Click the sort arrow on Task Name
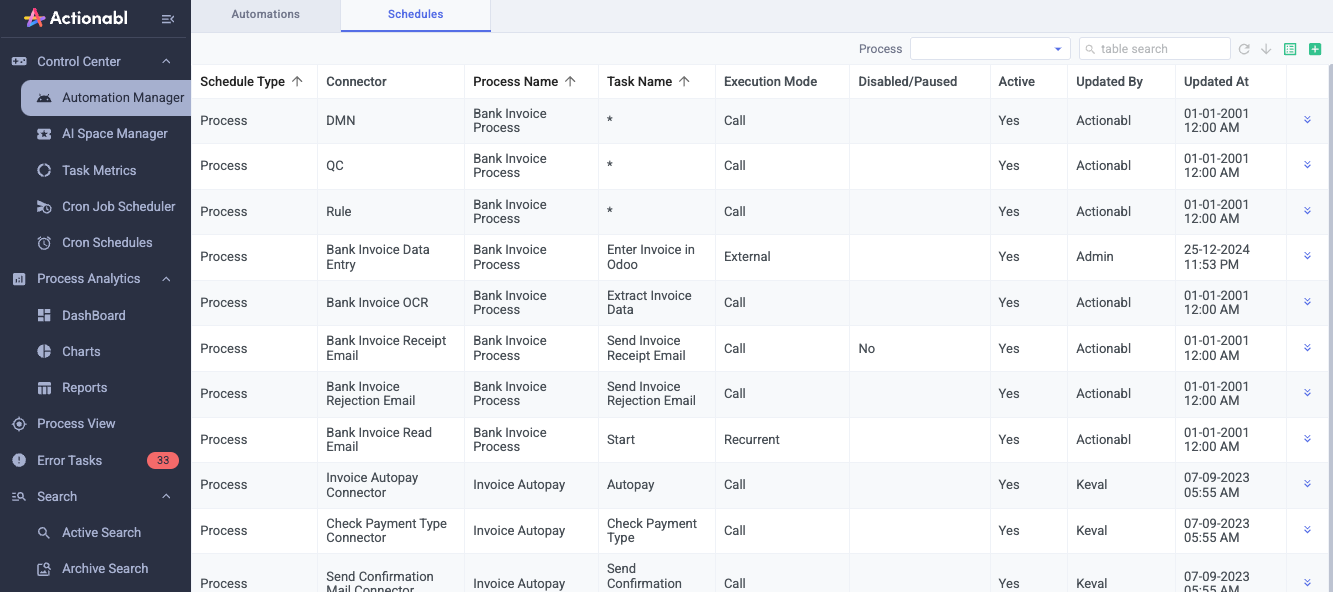 coord(684,81)
